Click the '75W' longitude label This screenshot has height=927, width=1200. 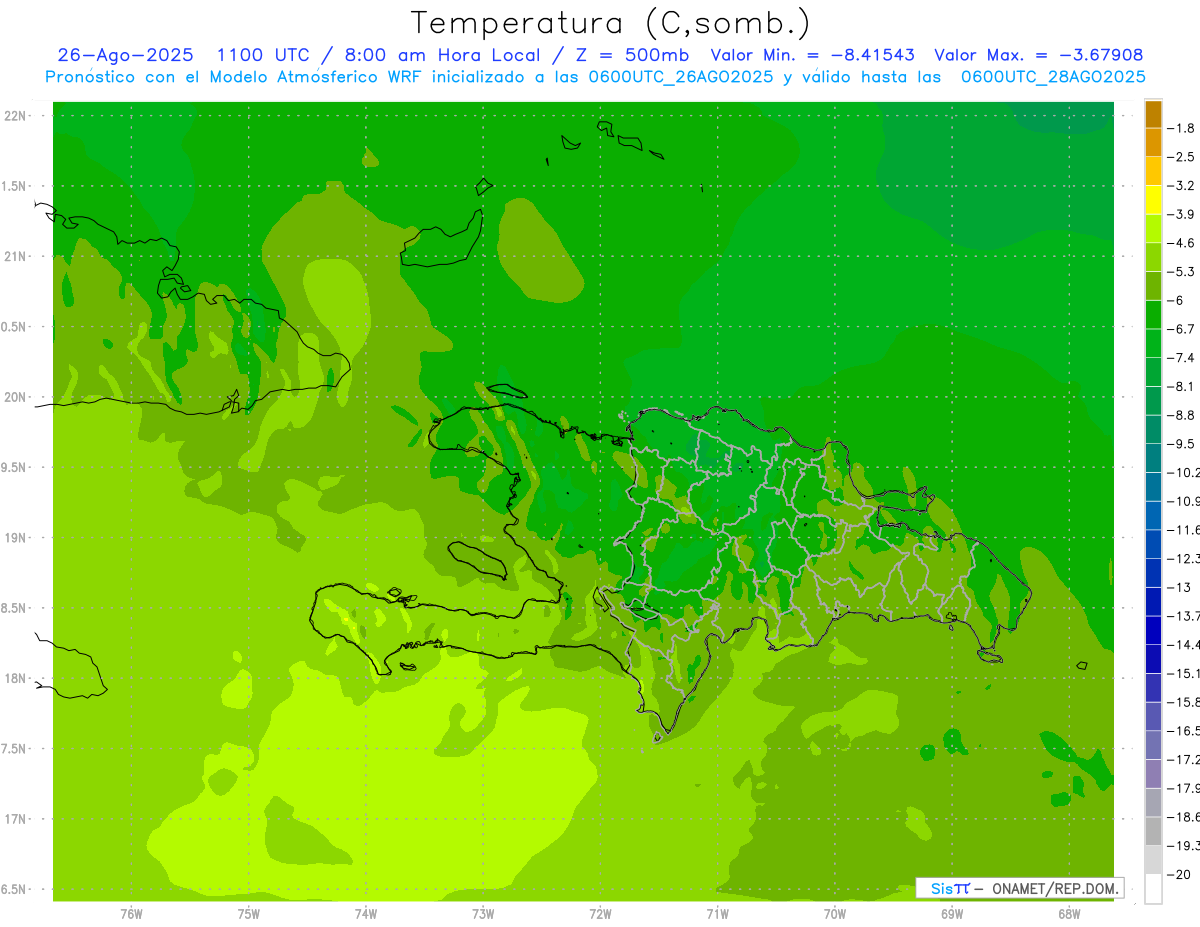click(249, 913)
